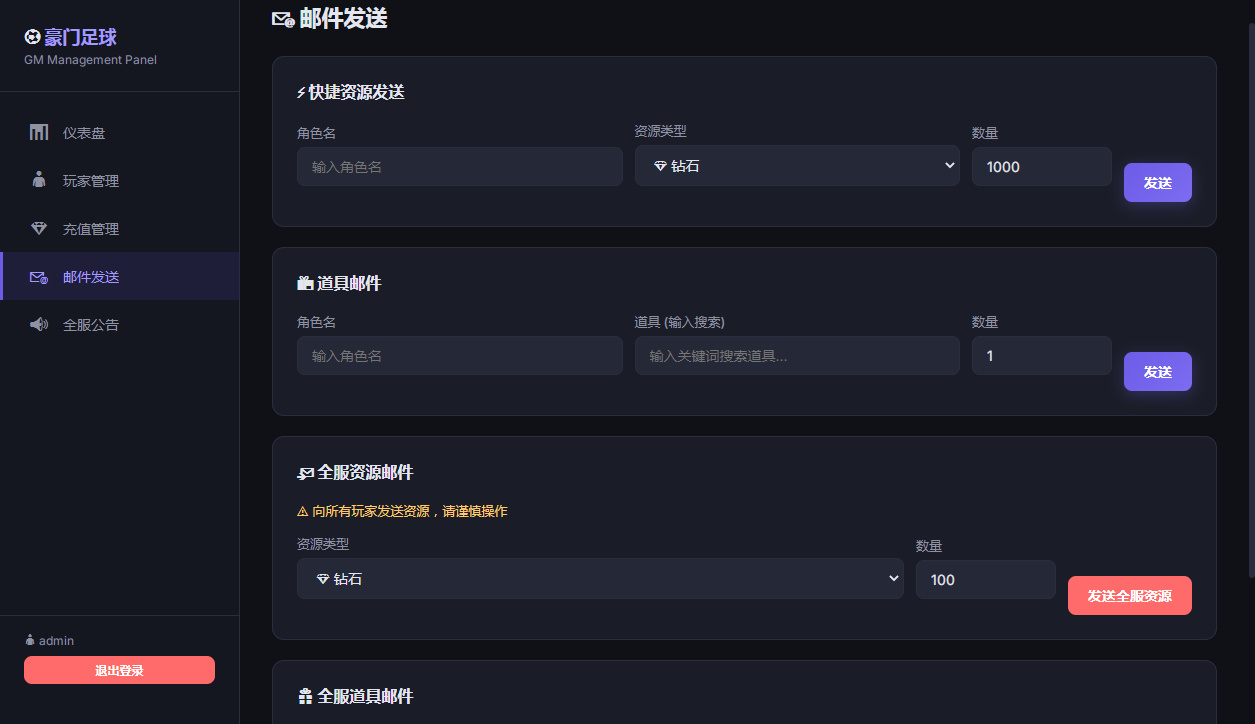Screen dimensions: 1255x724
Task: Select the speaker icon beside 全服公告
Action: pos(38,324)
